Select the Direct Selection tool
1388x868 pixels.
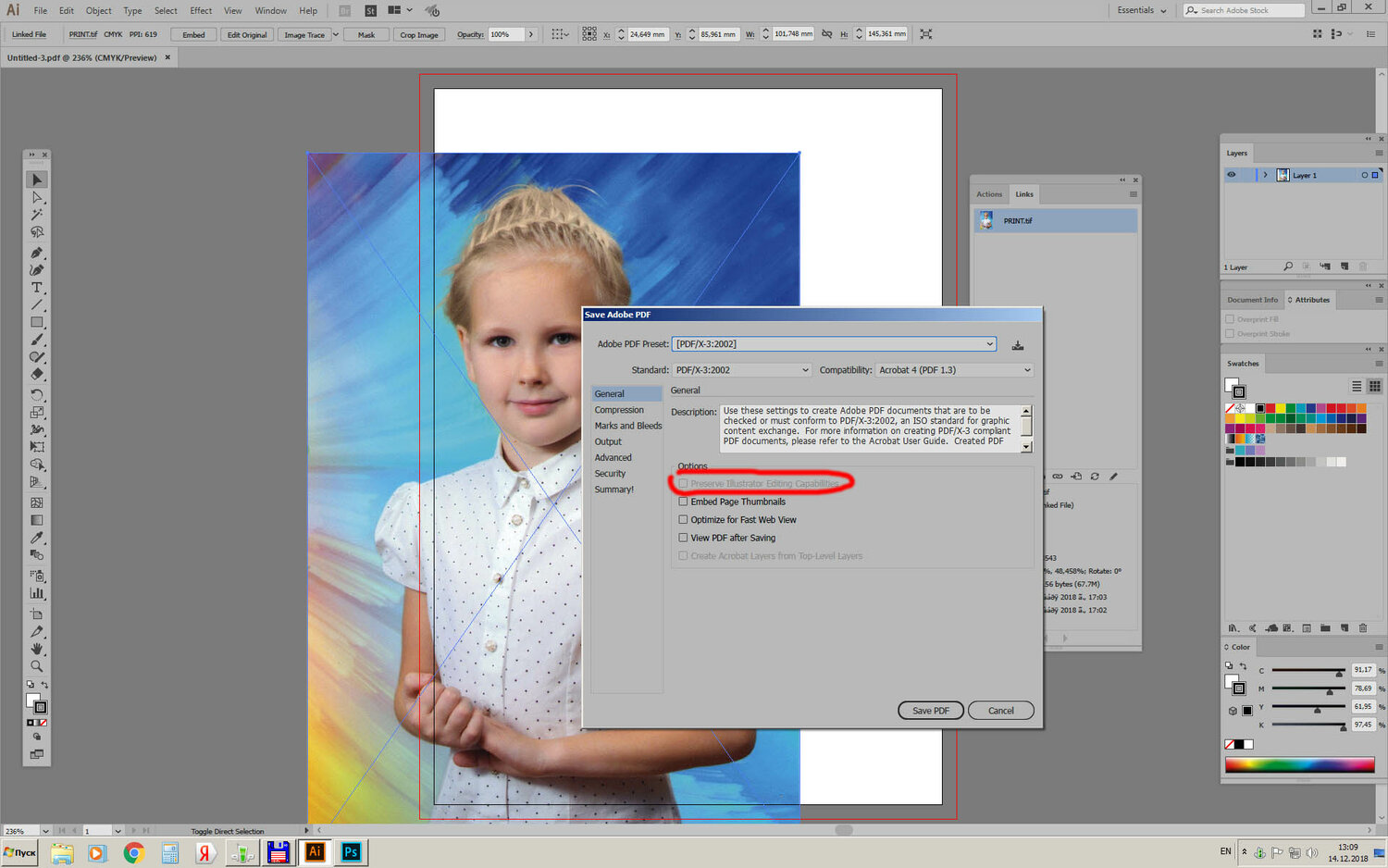click(x=37, y=198)
